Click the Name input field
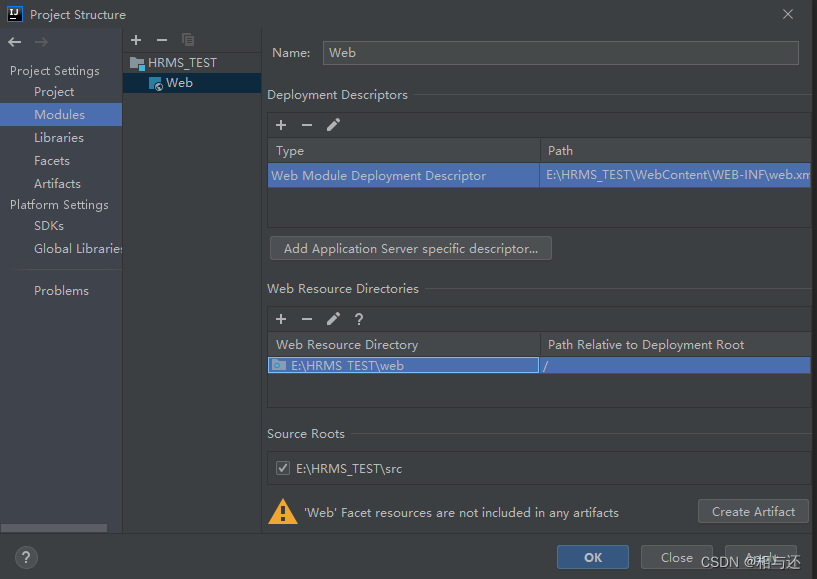This screenshot has height=579, width=817. click(x=561, y=53)
